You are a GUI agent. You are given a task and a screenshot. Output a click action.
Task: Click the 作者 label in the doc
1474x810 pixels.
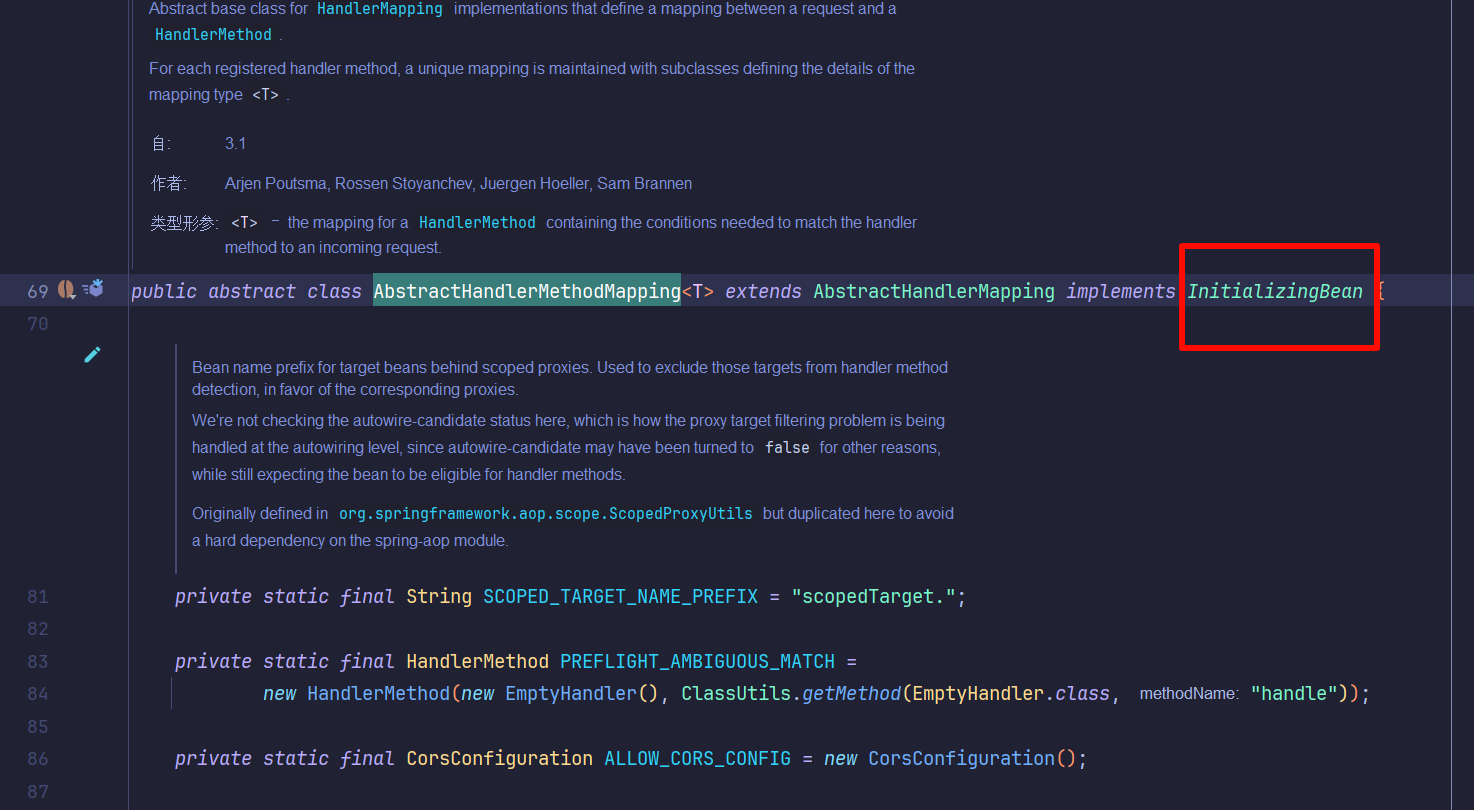click(169, 183)
